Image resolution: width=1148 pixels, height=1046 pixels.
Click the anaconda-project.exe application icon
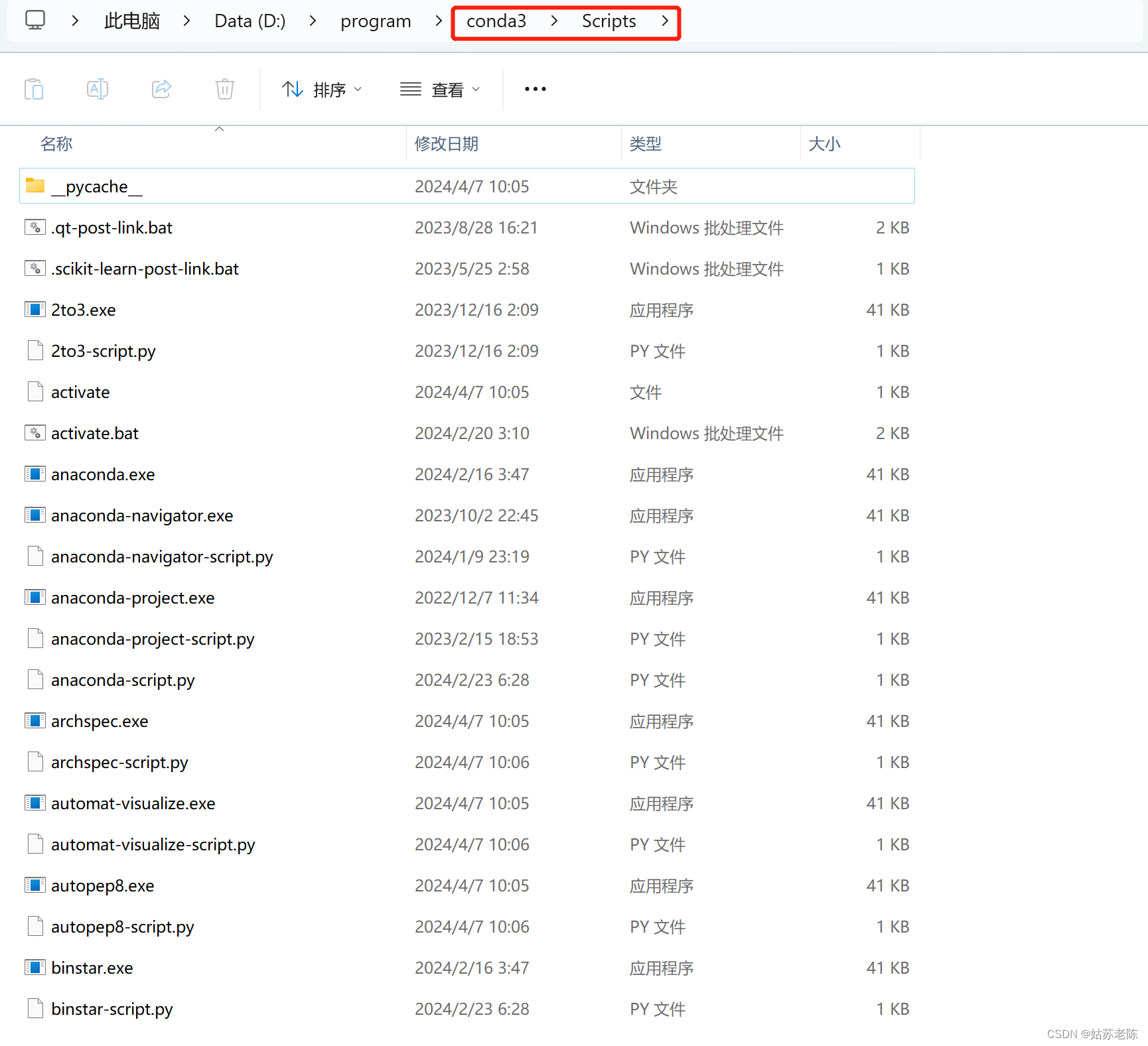[35, 597]
